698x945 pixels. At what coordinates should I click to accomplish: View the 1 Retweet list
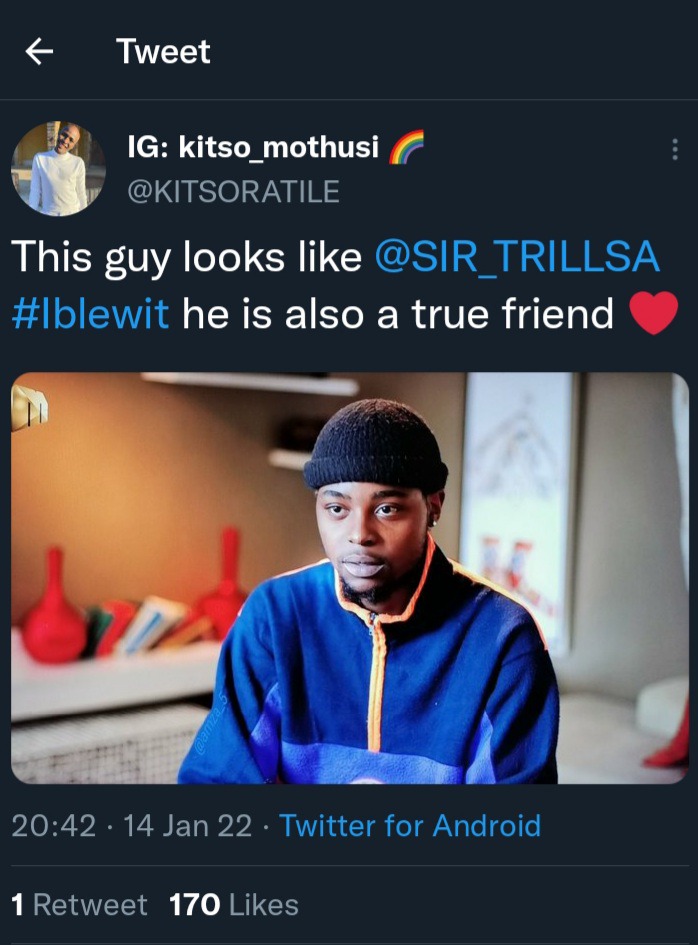coord(79,905)
